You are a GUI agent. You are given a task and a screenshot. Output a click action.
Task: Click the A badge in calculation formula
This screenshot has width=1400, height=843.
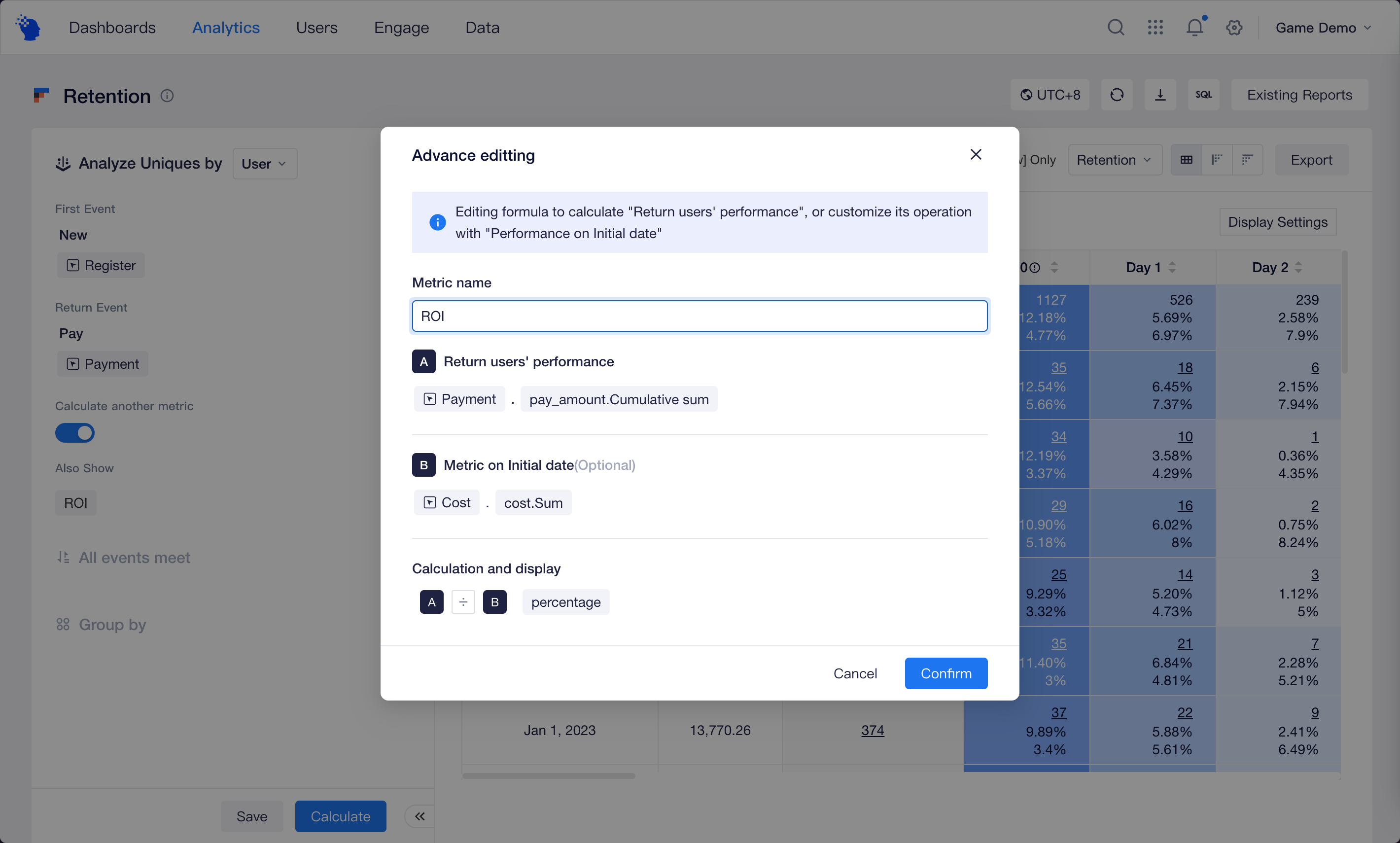pos(432,602)
